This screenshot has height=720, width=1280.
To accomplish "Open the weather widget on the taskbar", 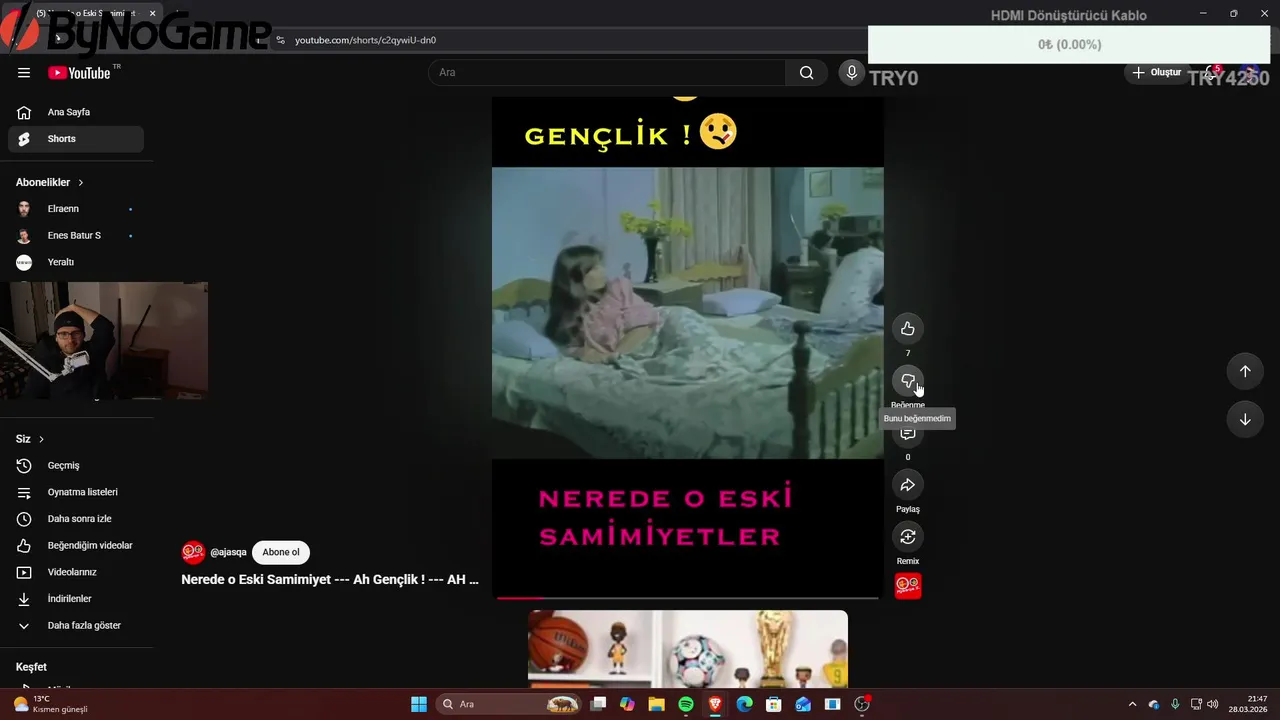I will coord(50,704).
